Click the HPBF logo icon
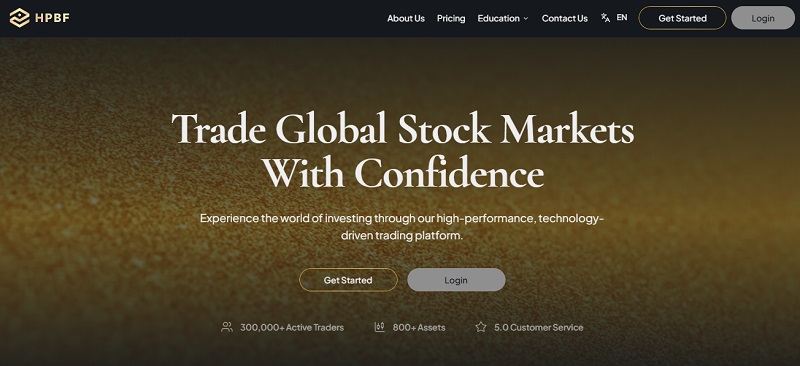 (x=19, y=18)
